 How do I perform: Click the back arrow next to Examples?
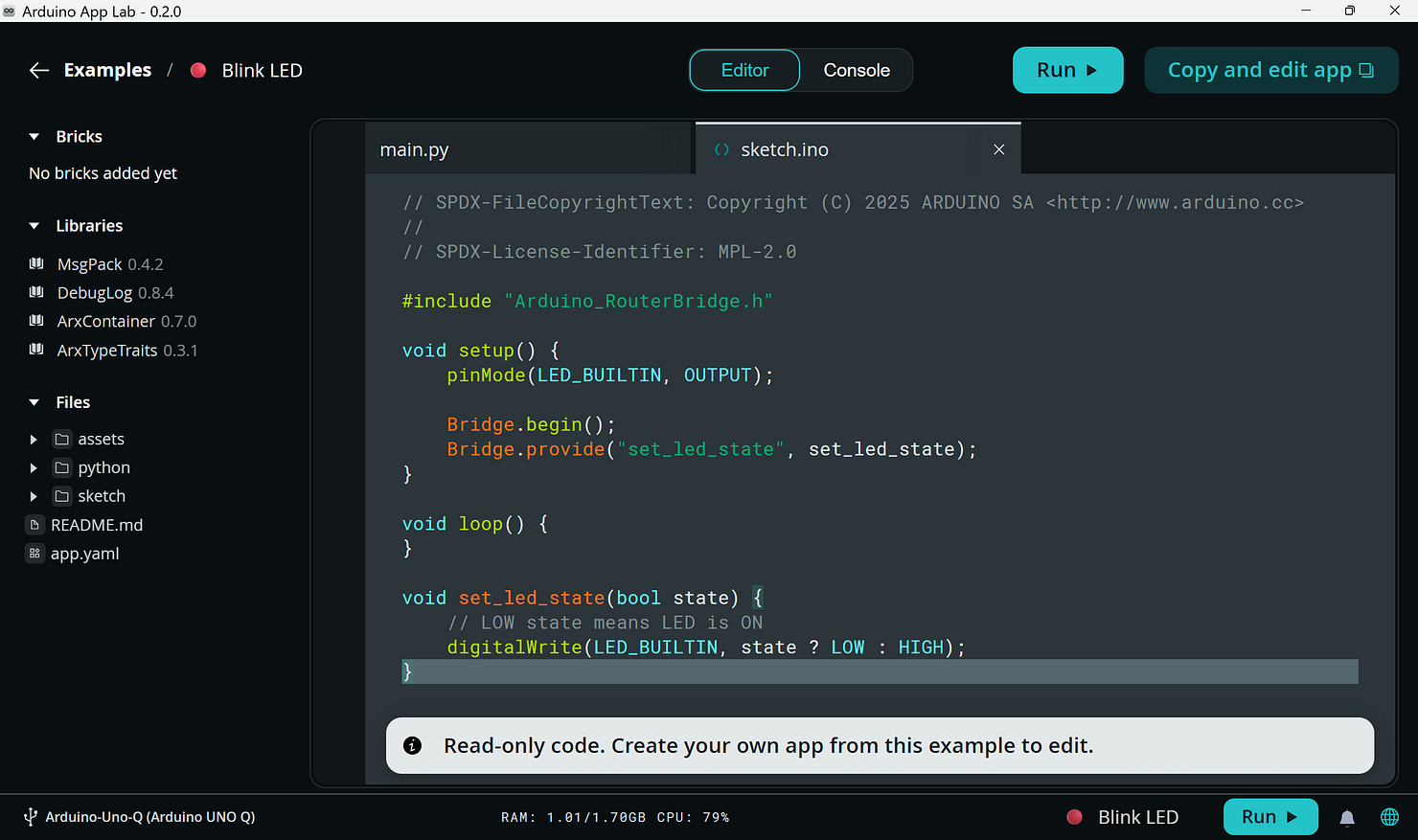click(38, 70)
